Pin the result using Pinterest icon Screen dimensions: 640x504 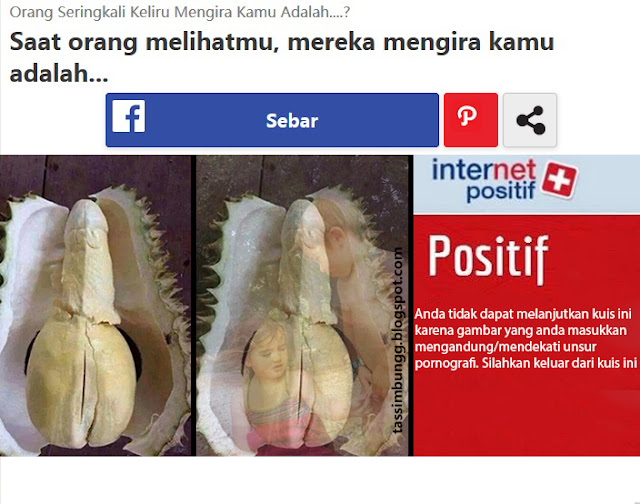(471, 120)
